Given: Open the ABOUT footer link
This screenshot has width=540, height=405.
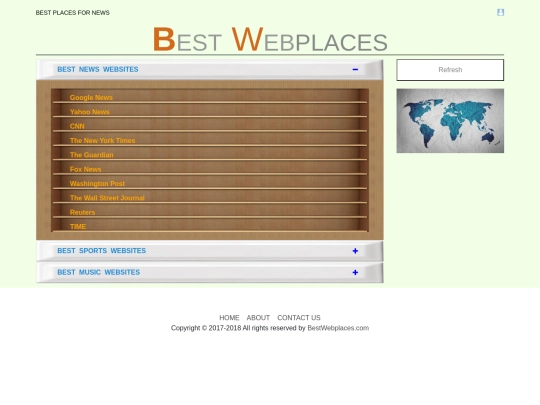Looking at the screenshot, I should (258, 318).
